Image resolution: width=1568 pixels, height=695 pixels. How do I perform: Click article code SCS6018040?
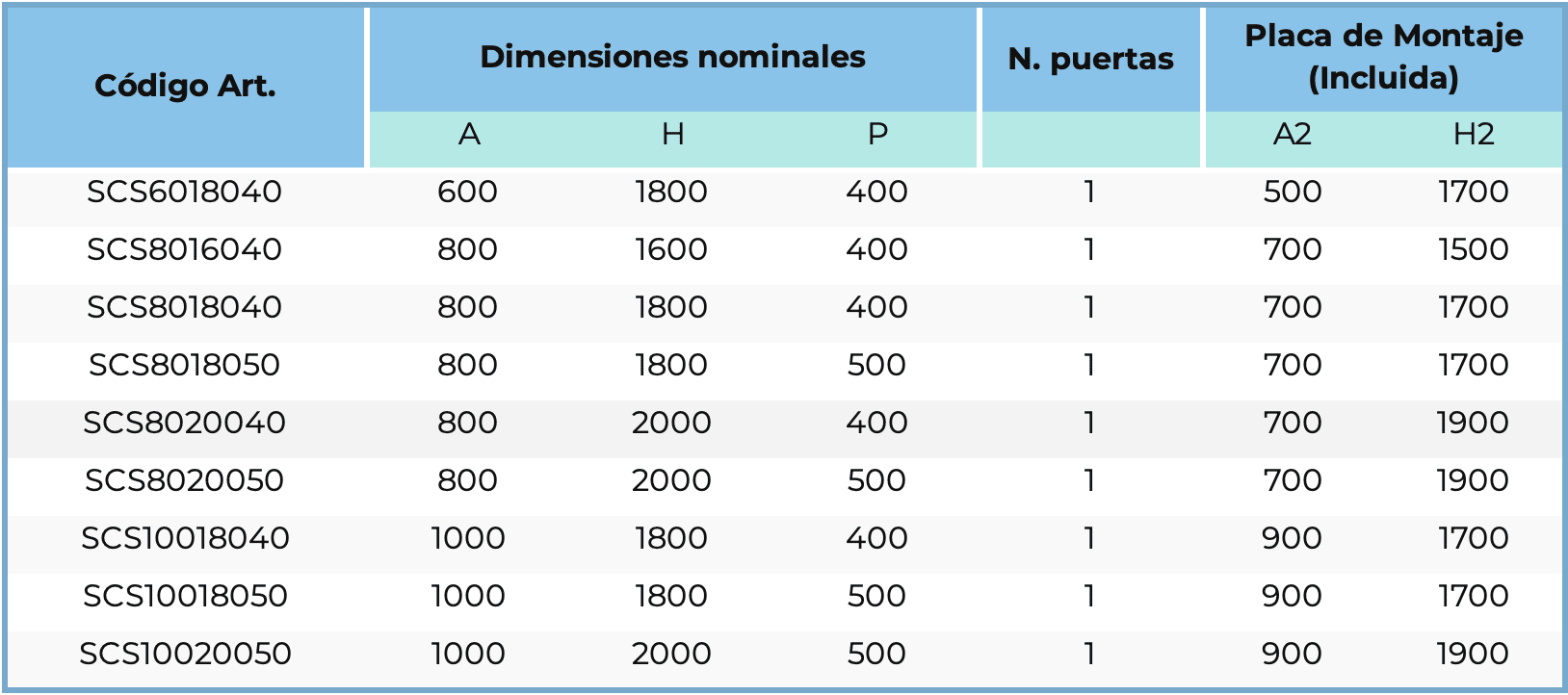184,193
